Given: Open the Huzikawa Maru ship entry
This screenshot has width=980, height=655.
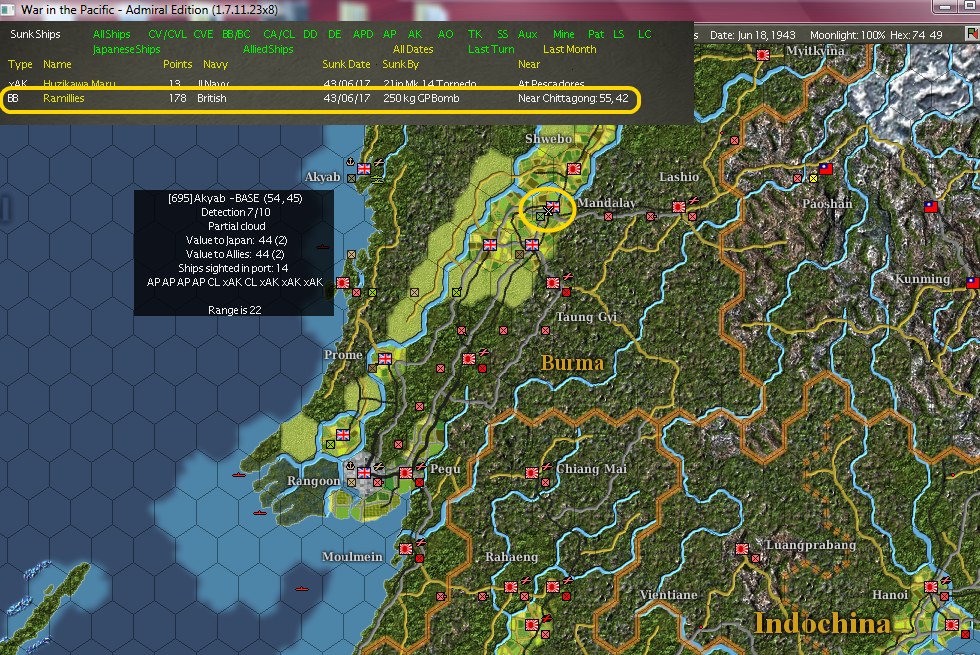Looking at the screenshot, I should click(x=79, y=84).
